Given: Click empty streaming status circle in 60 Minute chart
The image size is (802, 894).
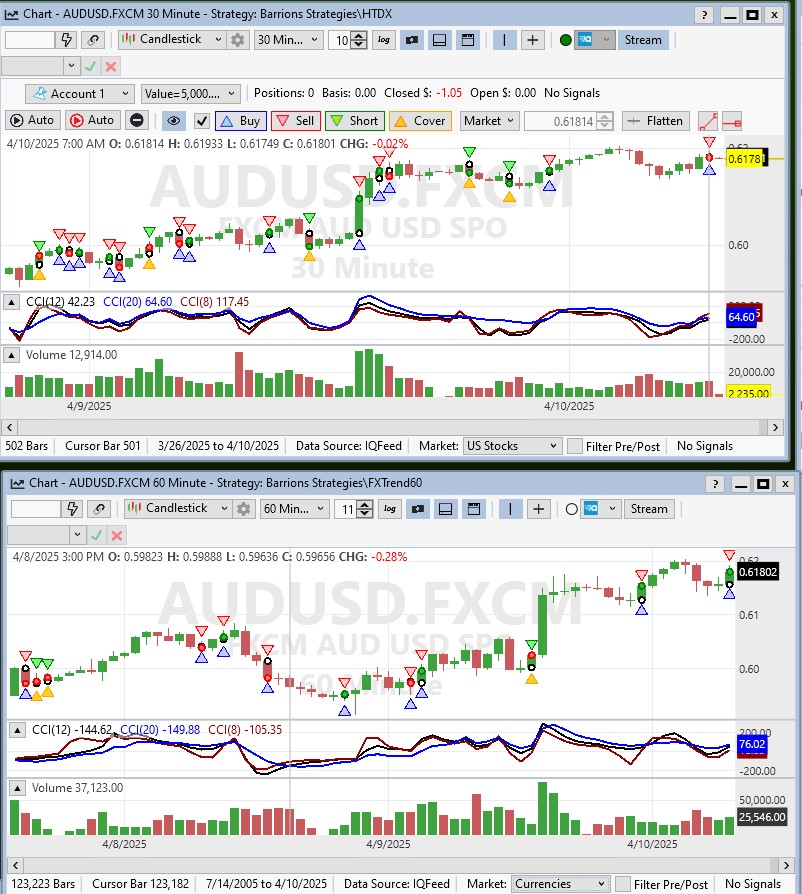Looking at the screenshot, I should 572,509.
